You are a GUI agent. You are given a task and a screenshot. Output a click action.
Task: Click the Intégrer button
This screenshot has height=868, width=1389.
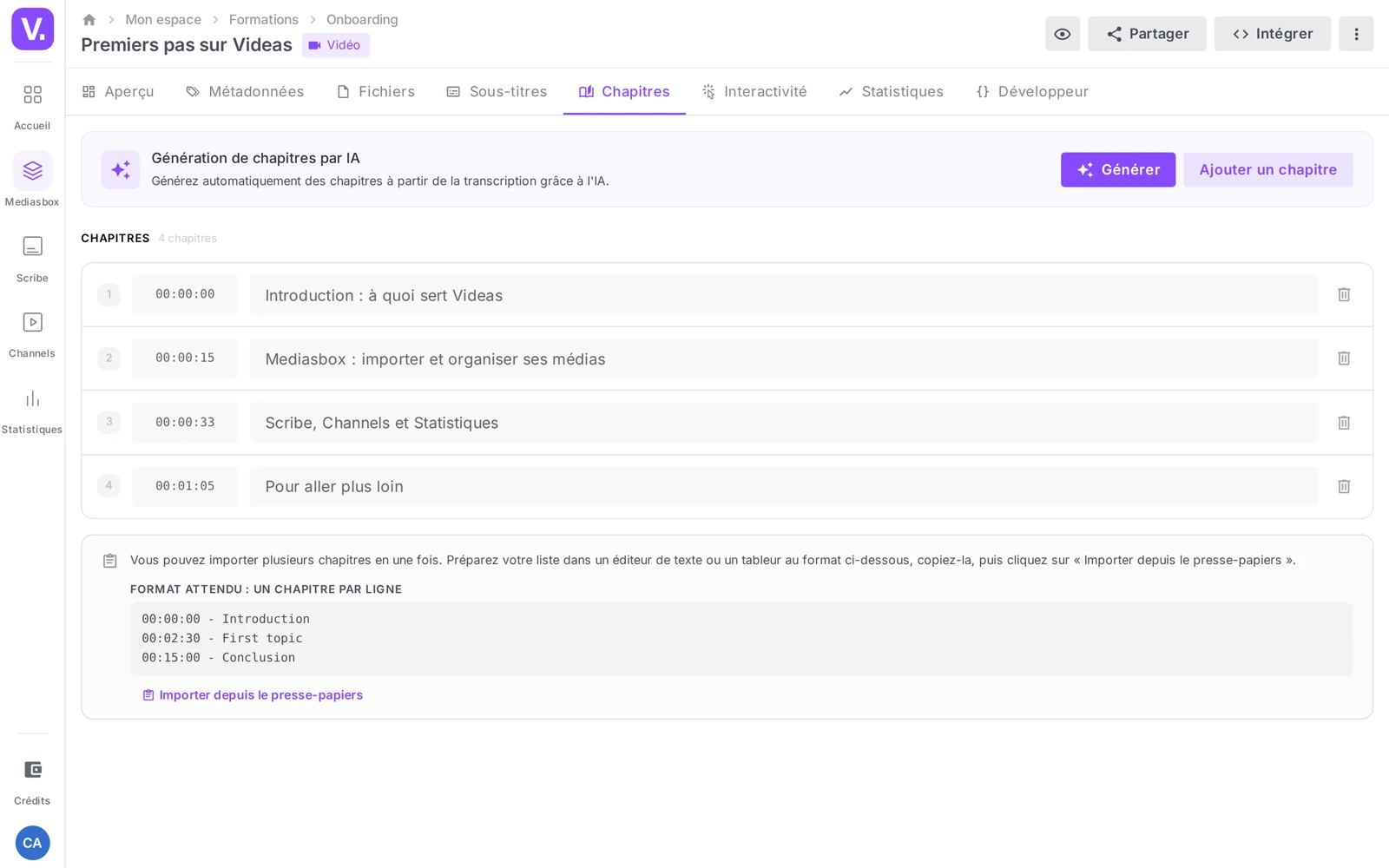click(1273, 34)
